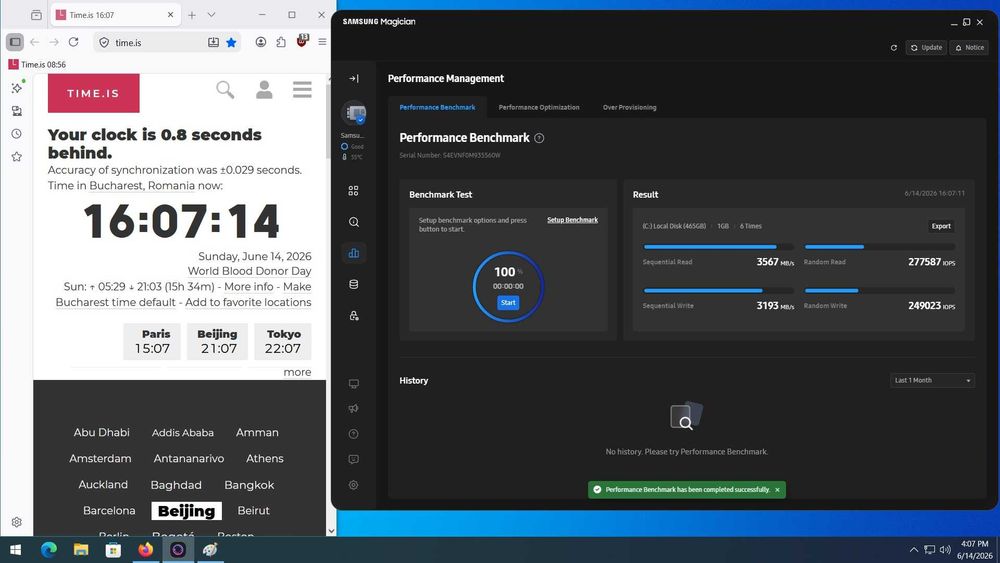
Task: Click the Performance Benchmark info question icon
Action: click(539, 138)
